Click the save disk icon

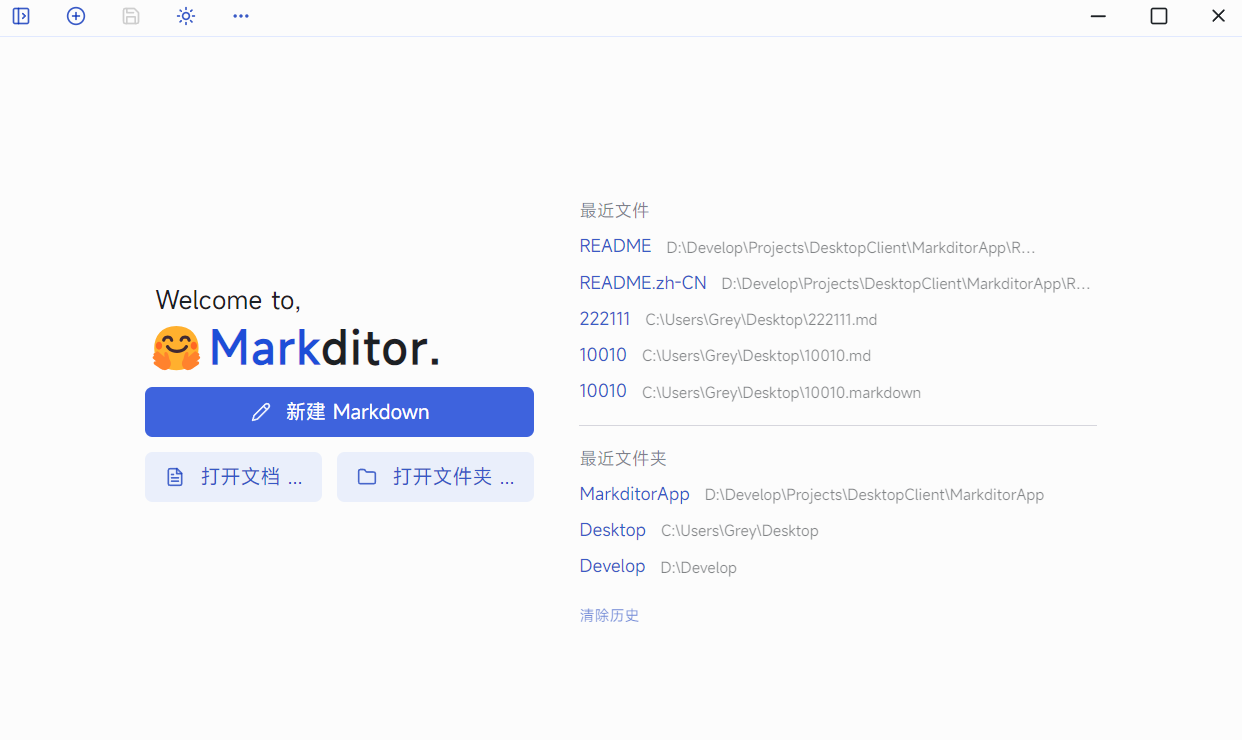(131, 16)
